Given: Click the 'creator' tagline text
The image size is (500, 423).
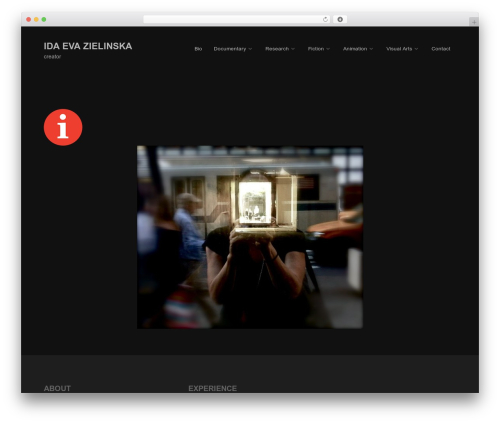Looking at the screenshot, I should (52, 57).
